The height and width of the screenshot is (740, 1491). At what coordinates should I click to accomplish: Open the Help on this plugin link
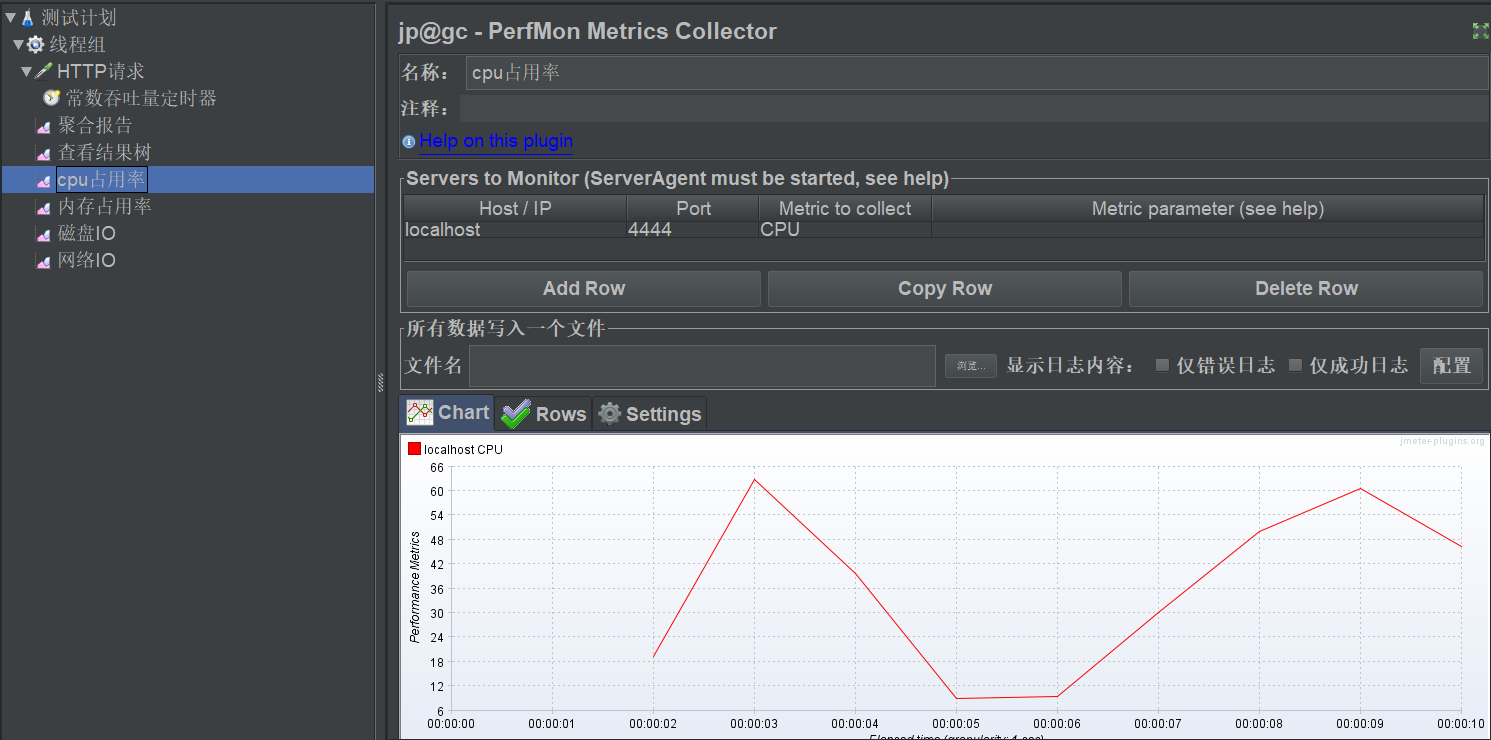point(496,141)
